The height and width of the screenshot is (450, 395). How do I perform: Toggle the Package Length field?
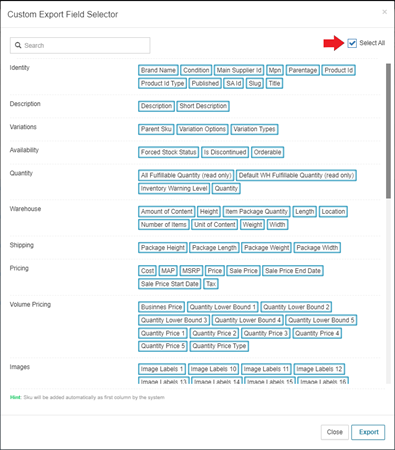click(214, 248)
